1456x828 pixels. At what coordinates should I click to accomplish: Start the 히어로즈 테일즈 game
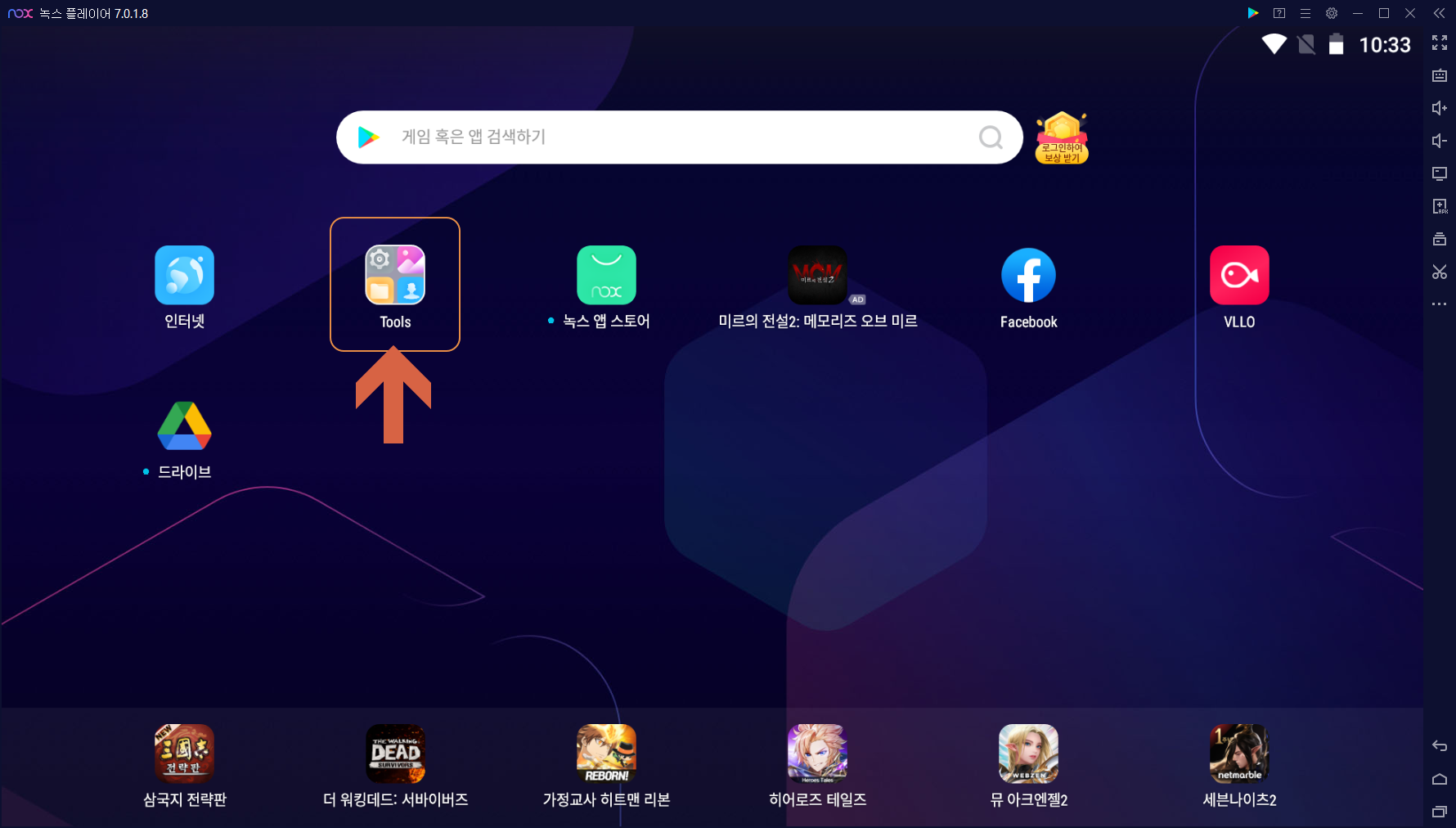click(817, 754)
